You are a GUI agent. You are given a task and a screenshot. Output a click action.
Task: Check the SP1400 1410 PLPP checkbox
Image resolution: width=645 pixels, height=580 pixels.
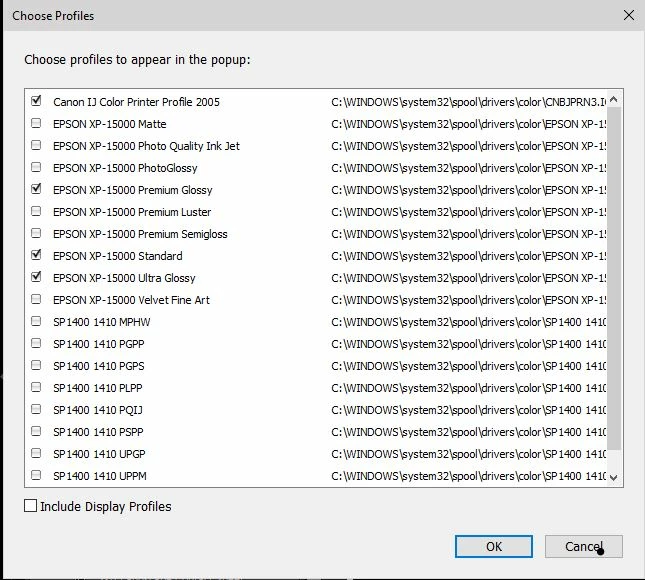[36, 387]
